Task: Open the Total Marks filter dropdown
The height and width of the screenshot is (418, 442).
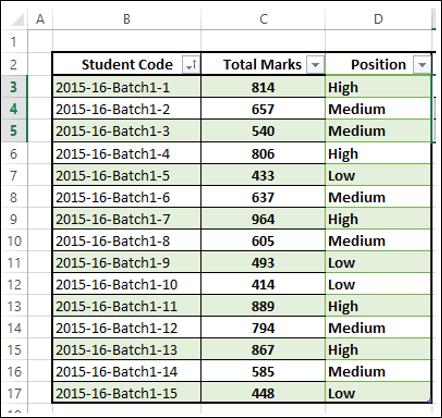Action: (315, 64)
